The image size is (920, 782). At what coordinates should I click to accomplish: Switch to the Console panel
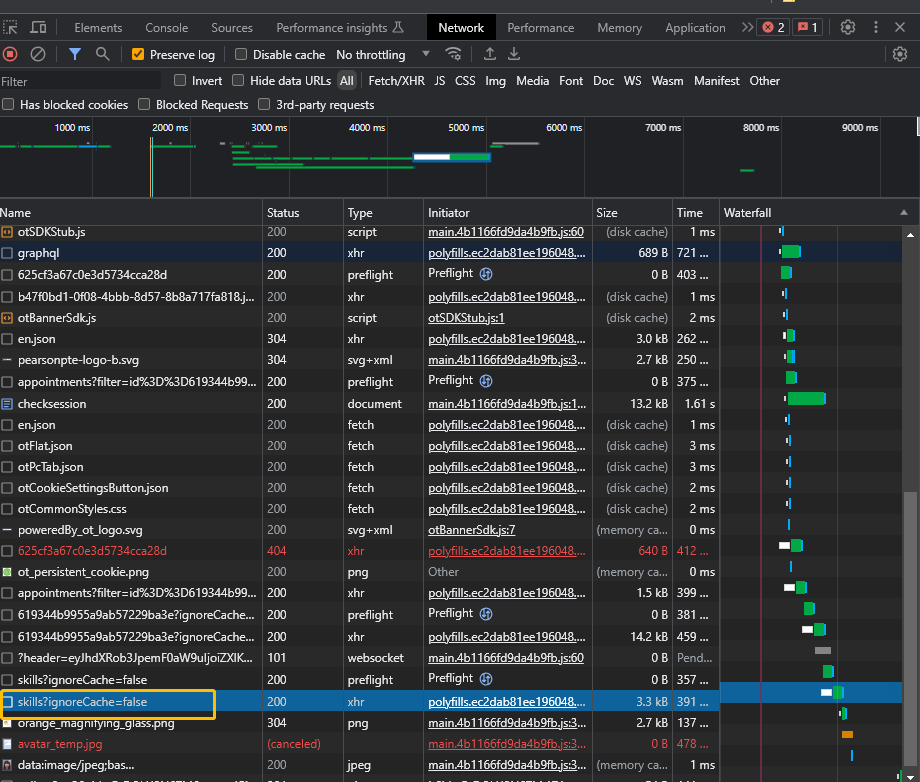166,27
